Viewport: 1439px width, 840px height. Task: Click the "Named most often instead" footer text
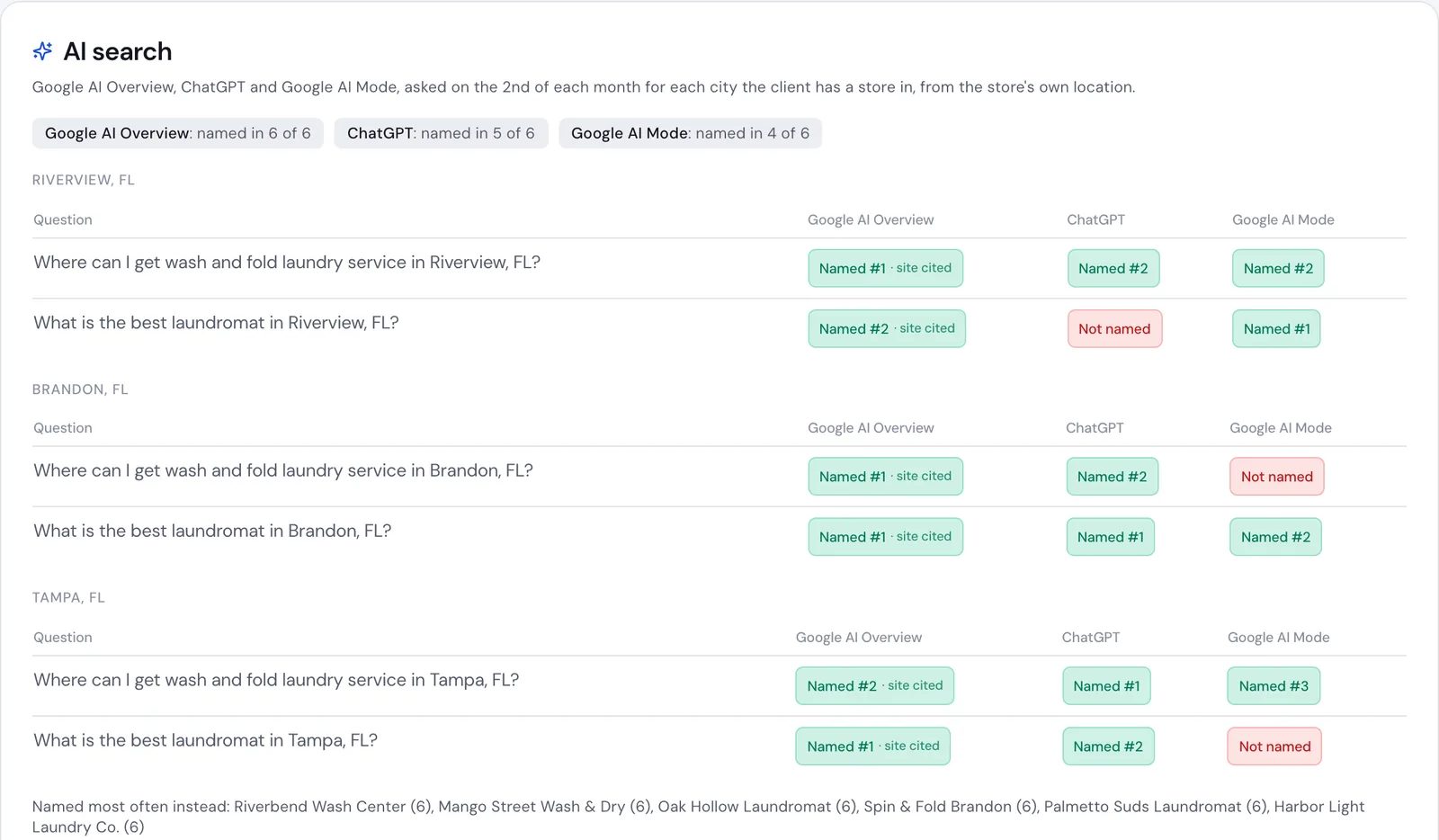(698, 816)
